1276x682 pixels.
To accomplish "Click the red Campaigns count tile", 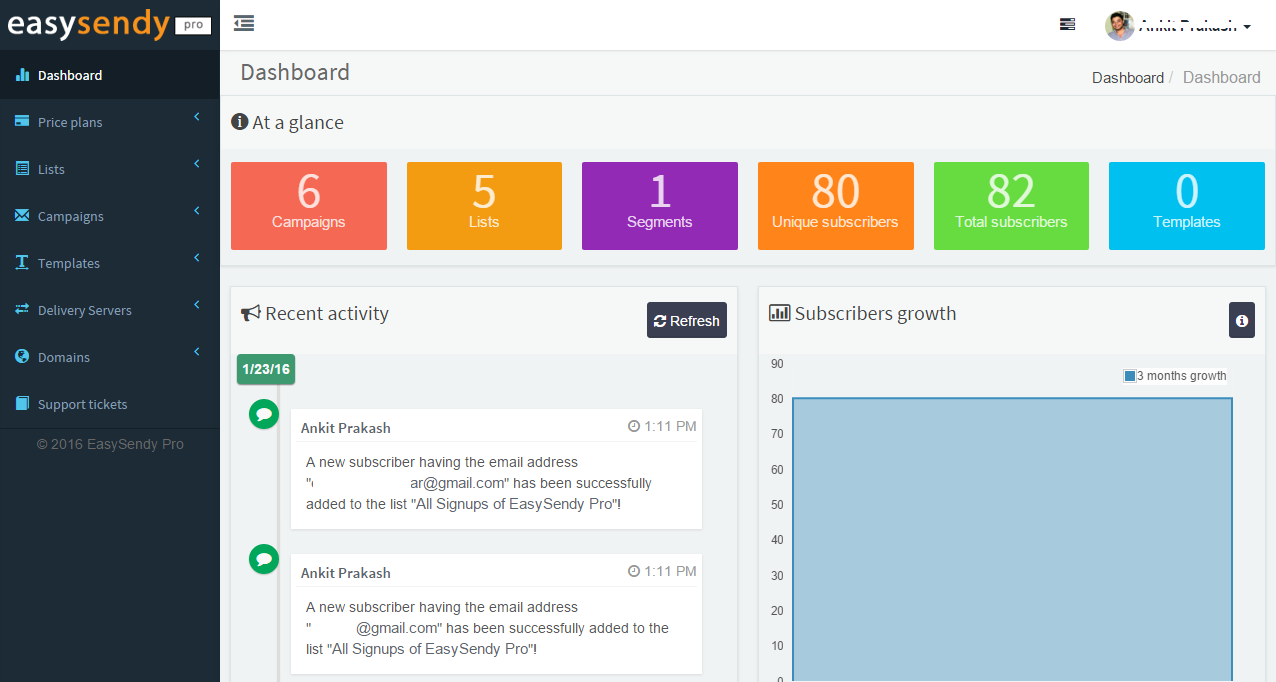I will (x=308, y=206).
